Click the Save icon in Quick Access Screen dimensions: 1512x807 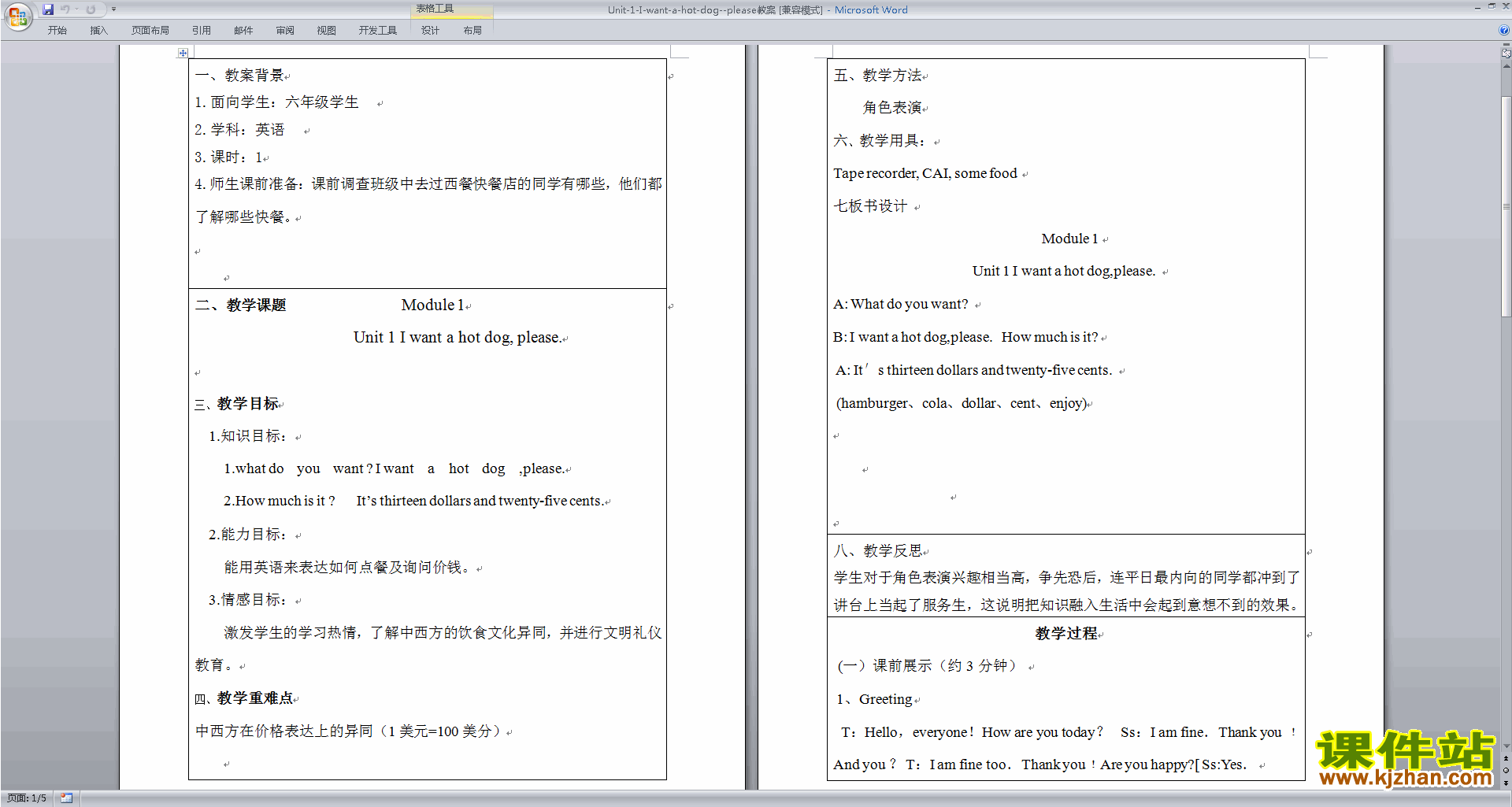tap(48, 9)
